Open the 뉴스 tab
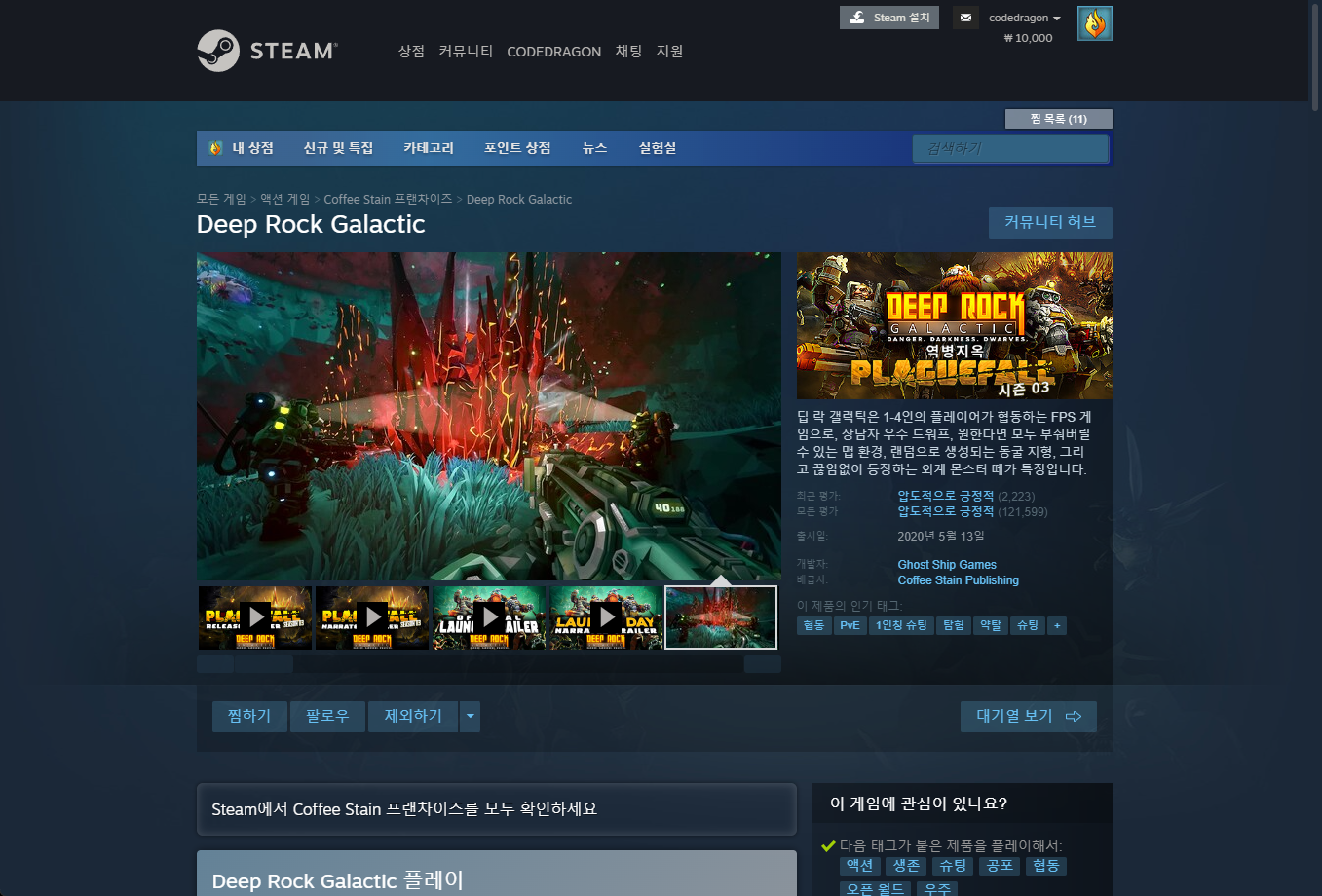This screenshot has height=896, width=1322. [594, 148]
